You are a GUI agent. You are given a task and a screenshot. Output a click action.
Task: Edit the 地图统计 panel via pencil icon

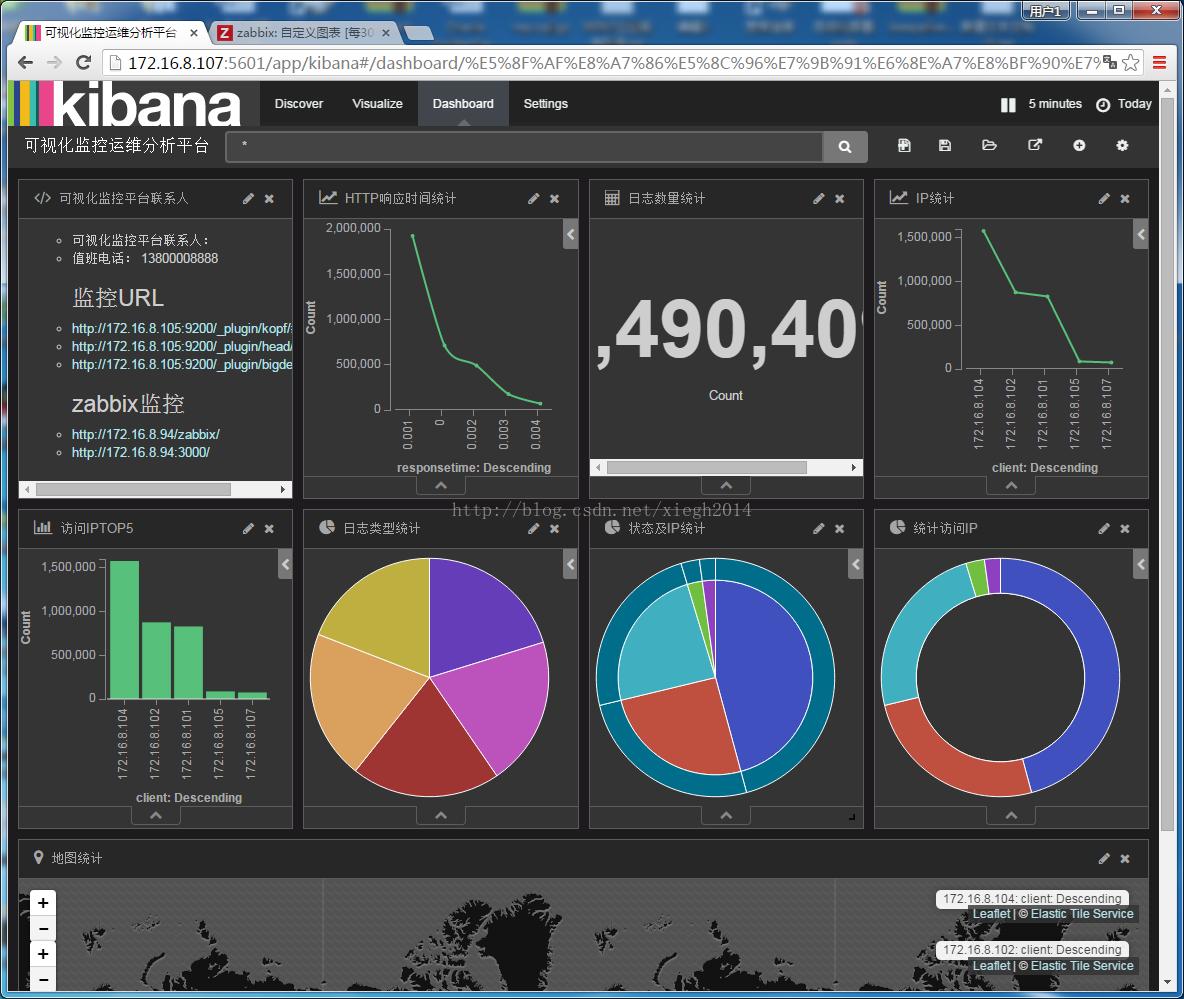point(1103,859)
